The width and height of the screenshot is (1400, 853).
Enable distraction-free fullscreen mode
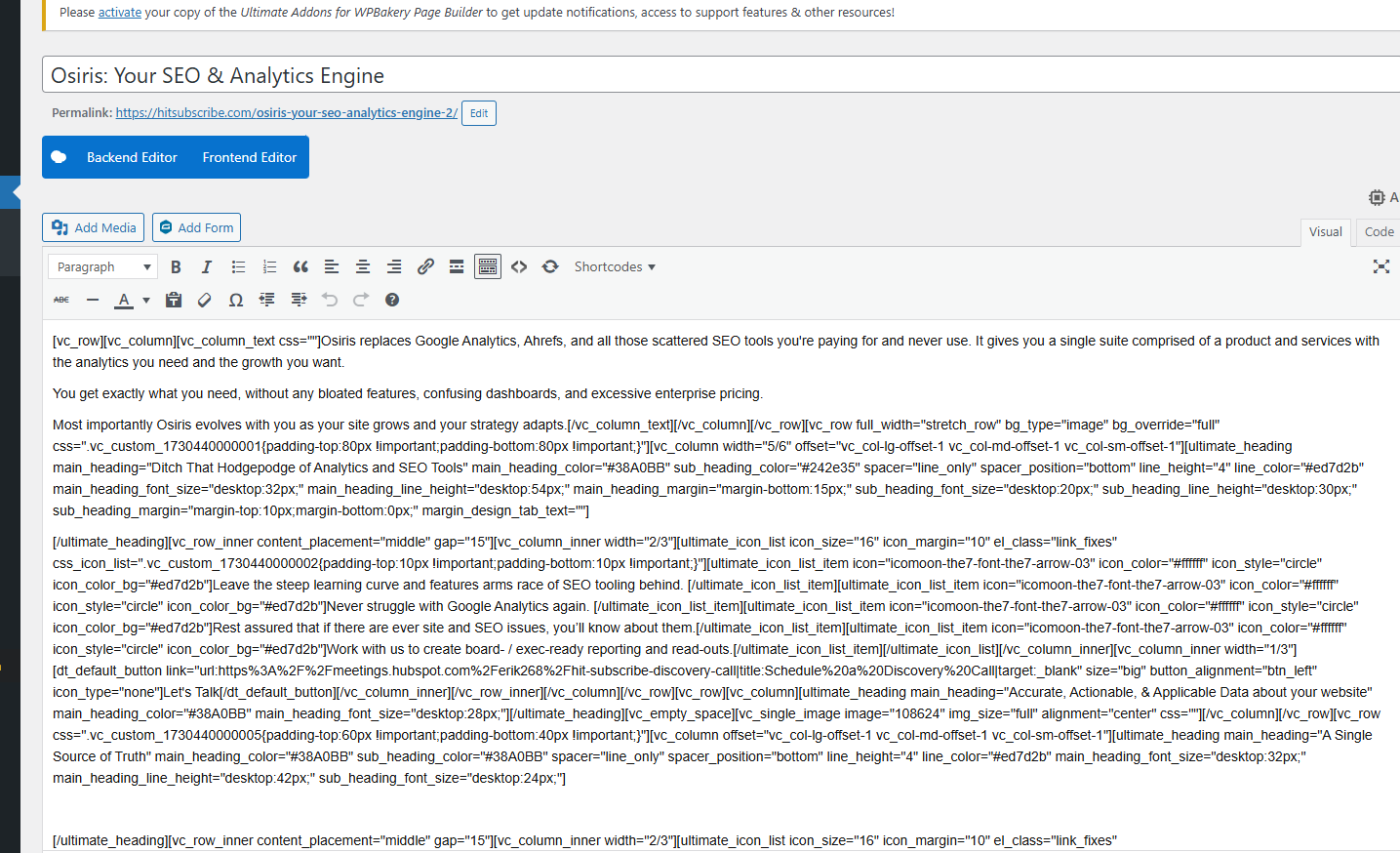coord(1380,266)
